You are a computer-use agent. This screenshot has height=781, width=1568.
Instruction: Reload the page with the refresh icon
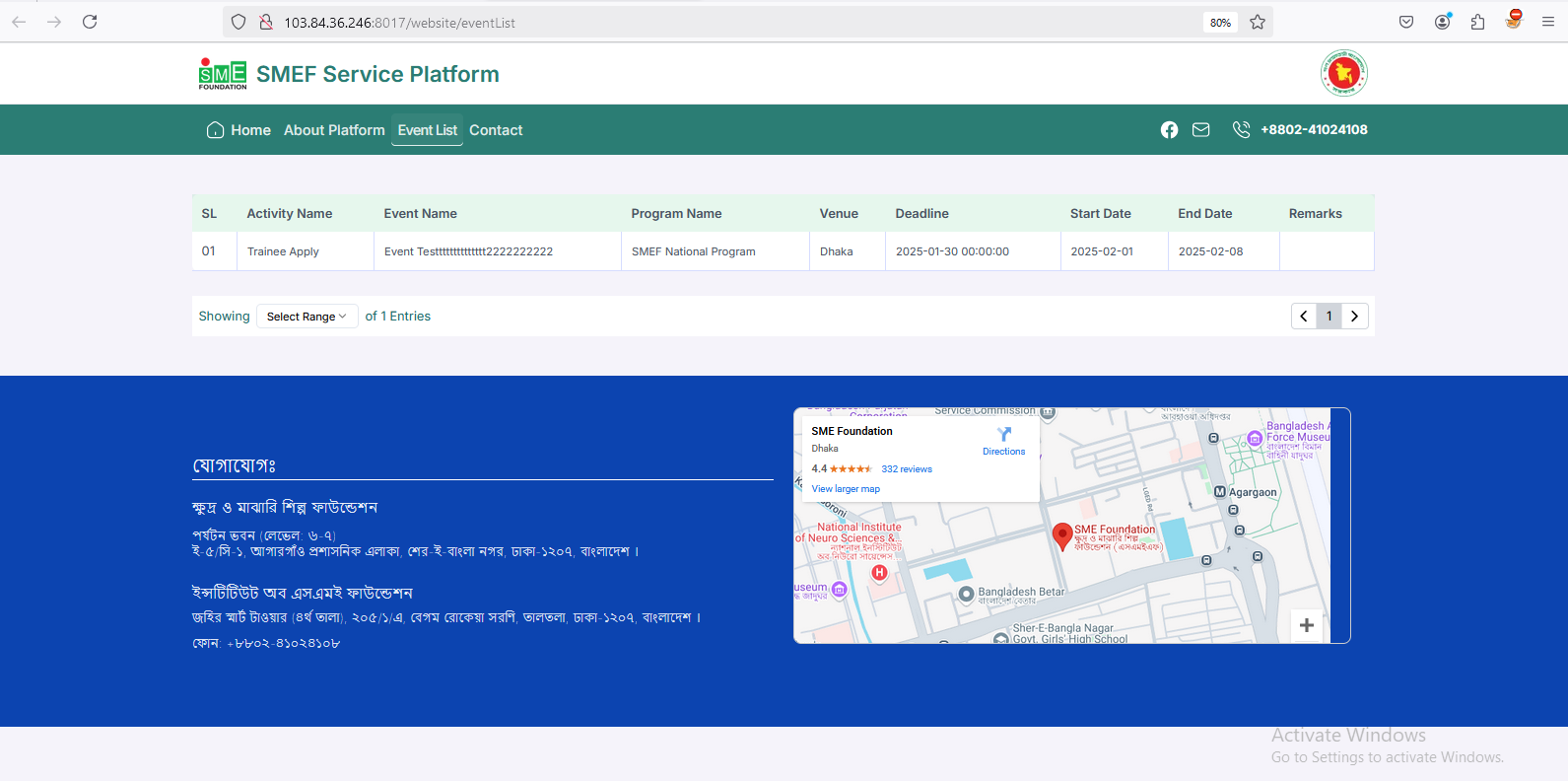(90, 22)
